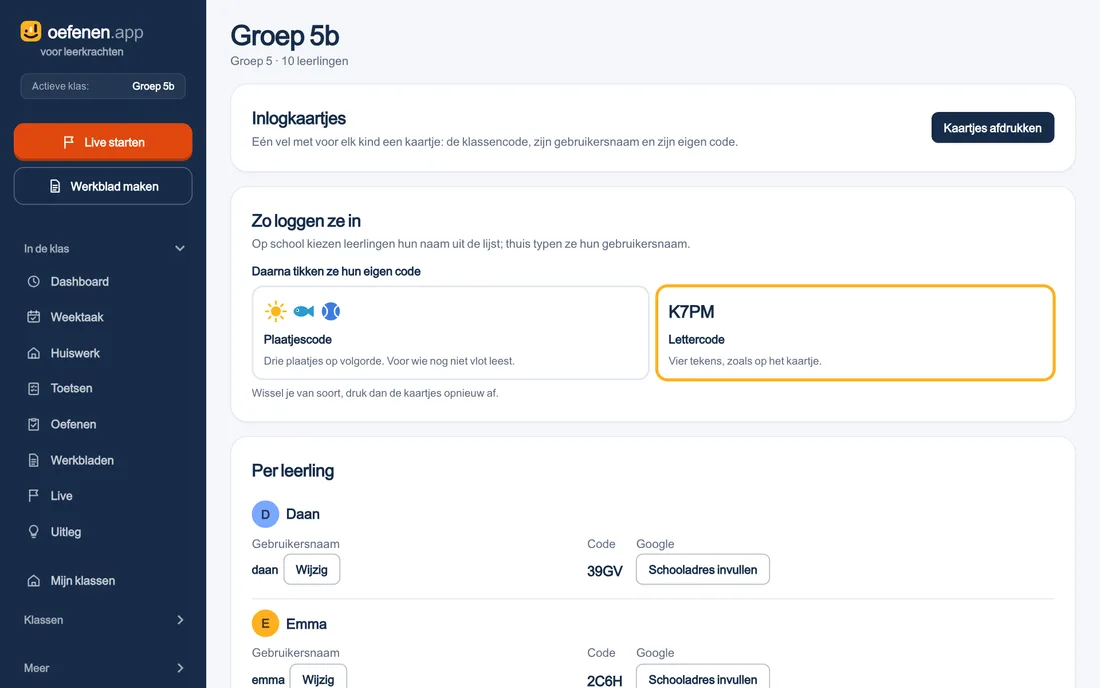
Task: Click Wijzig next to username emma
Action: click(318, 678)
